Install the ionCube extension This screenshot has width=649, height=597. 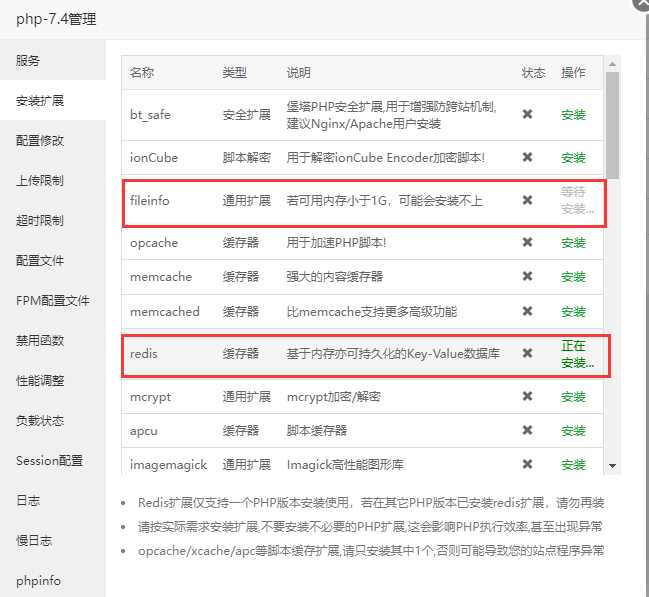573,158
